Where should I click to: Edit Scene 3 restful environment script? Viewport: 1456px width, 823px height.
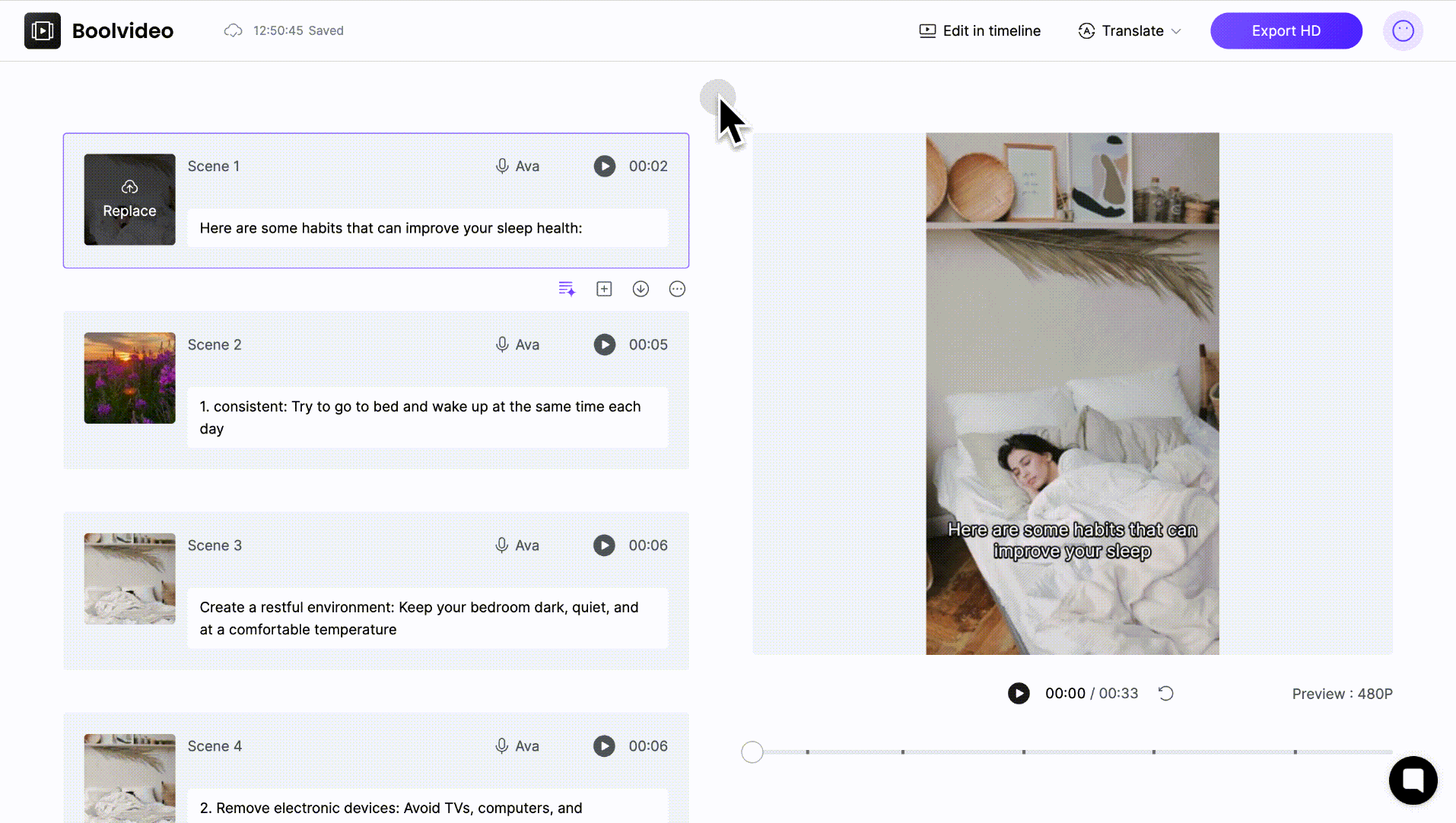click(428, 618)
